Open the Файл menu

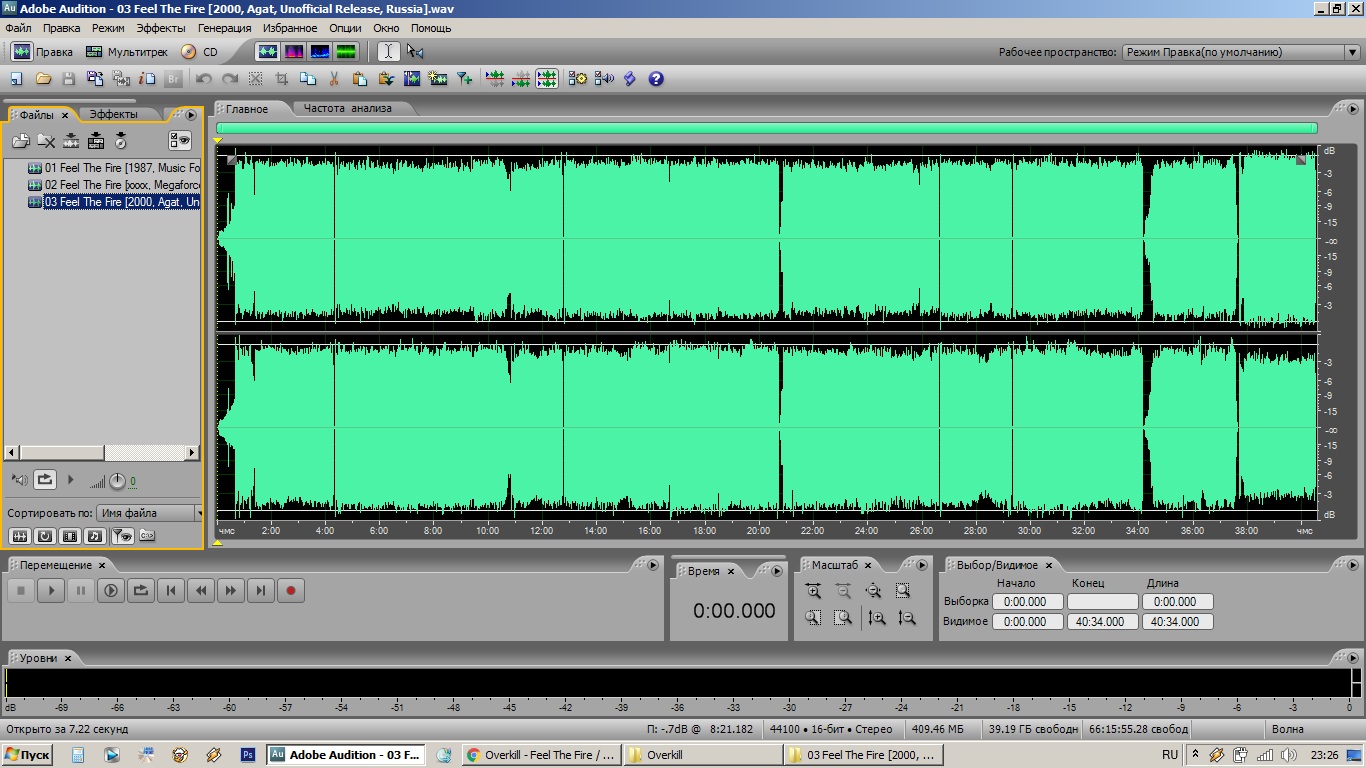pyautogui.click(x=18, y=28)
